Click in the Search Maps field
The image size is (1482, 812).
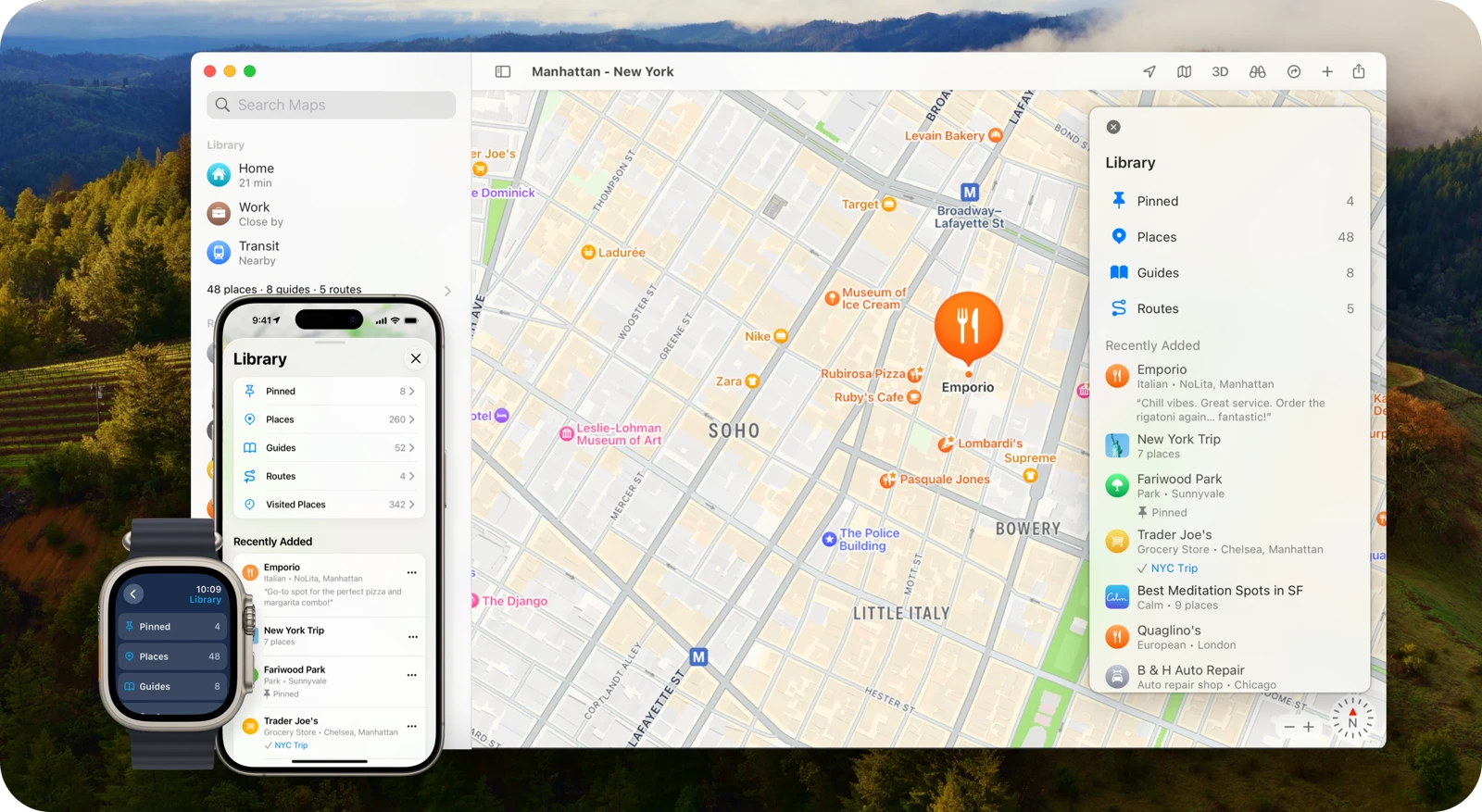[332, 105]
